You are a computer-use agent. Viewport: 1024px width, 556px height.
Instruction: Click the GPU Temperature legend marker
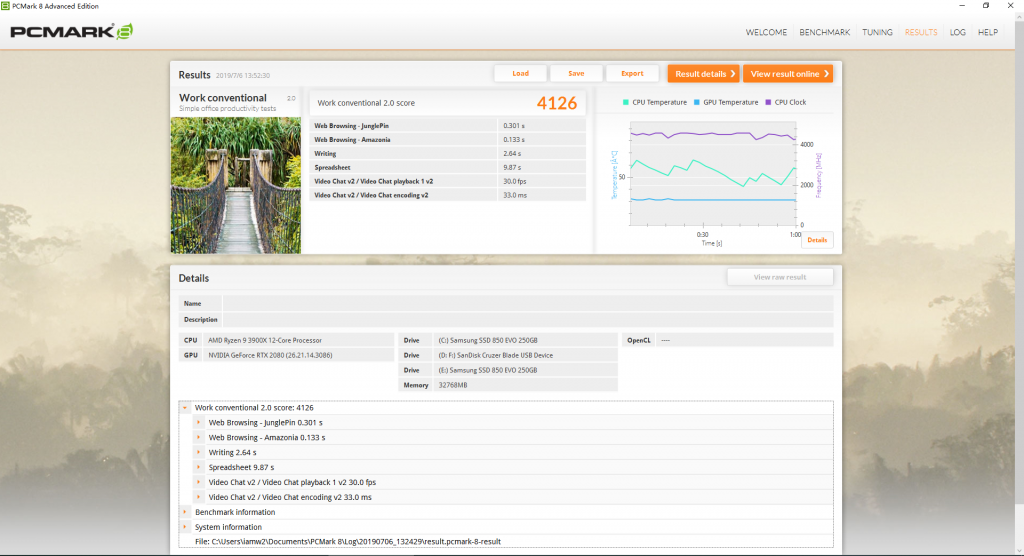(x=697, y=102)
